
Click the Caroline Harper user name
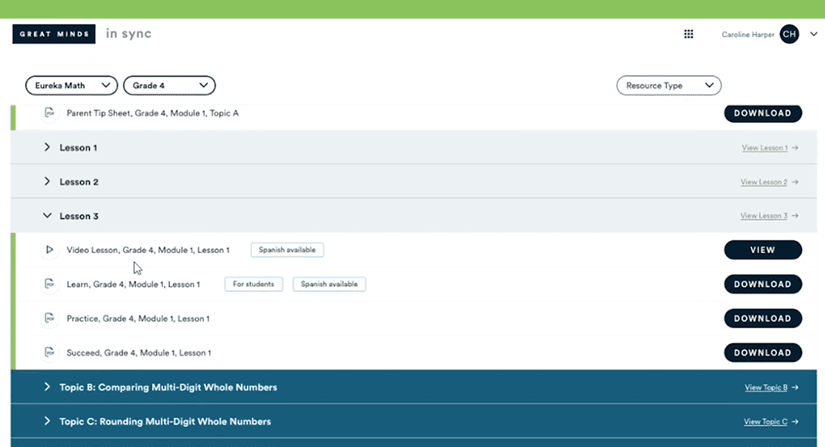pyautogui.click(x=748, y=35)
